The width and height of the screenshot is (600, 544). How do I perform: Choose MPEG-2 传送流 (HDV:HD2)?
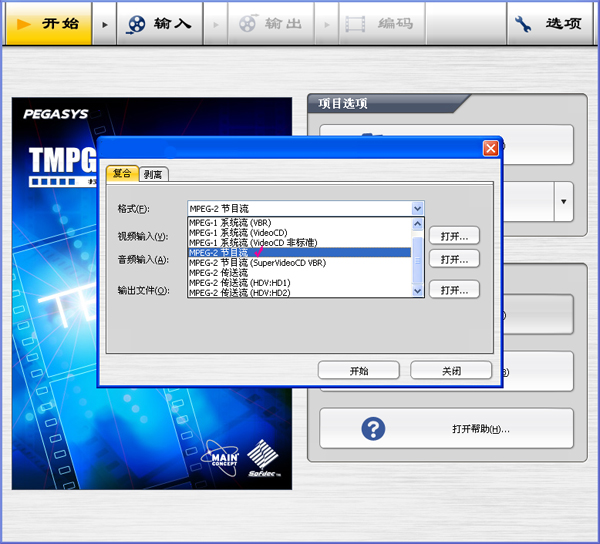pos(299,293)
